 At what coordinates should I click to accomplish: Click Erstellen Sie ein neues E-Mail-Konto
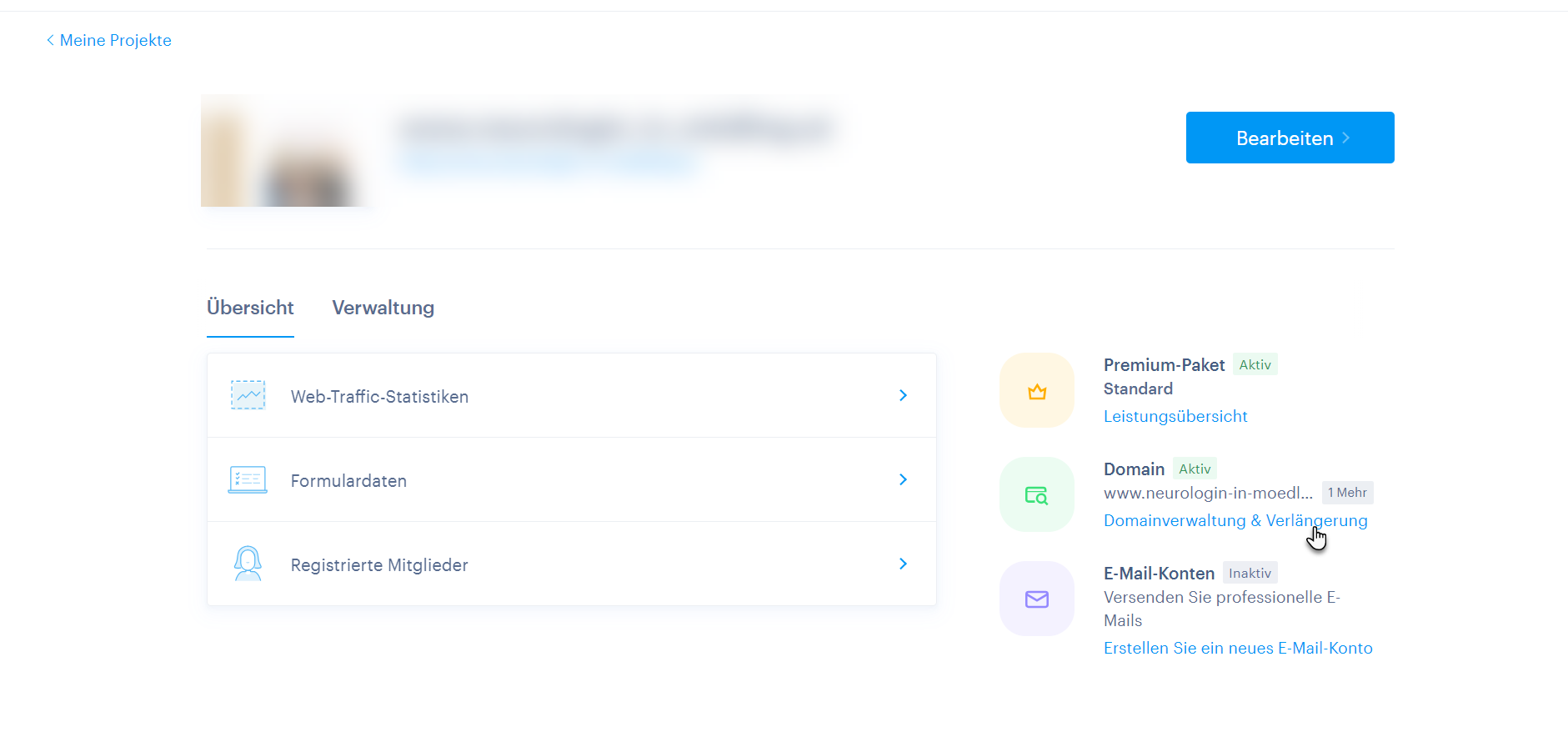[1237, 648]
